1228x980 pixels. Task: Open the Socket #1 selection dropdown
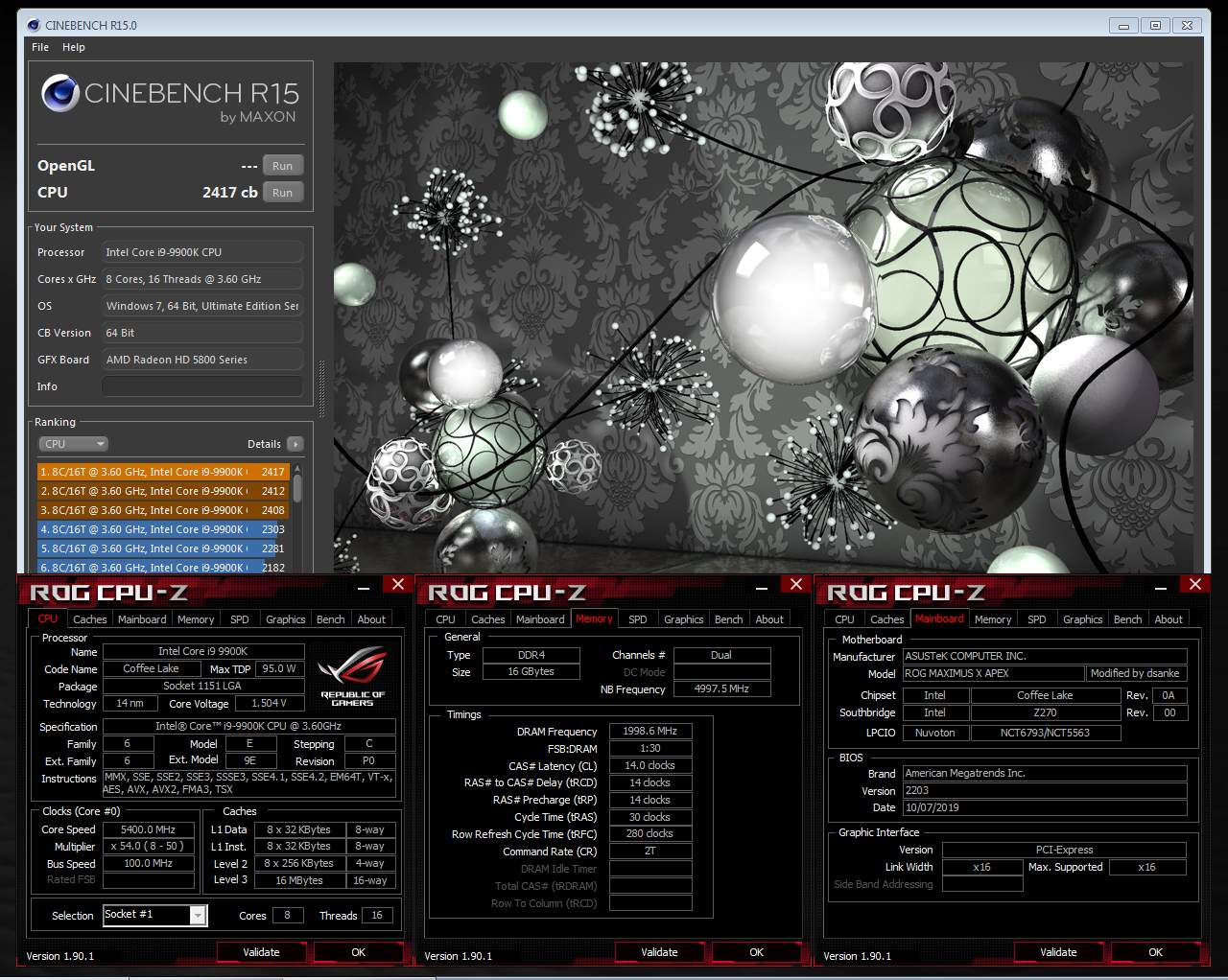pyautogui.click(x=154, y=915)
